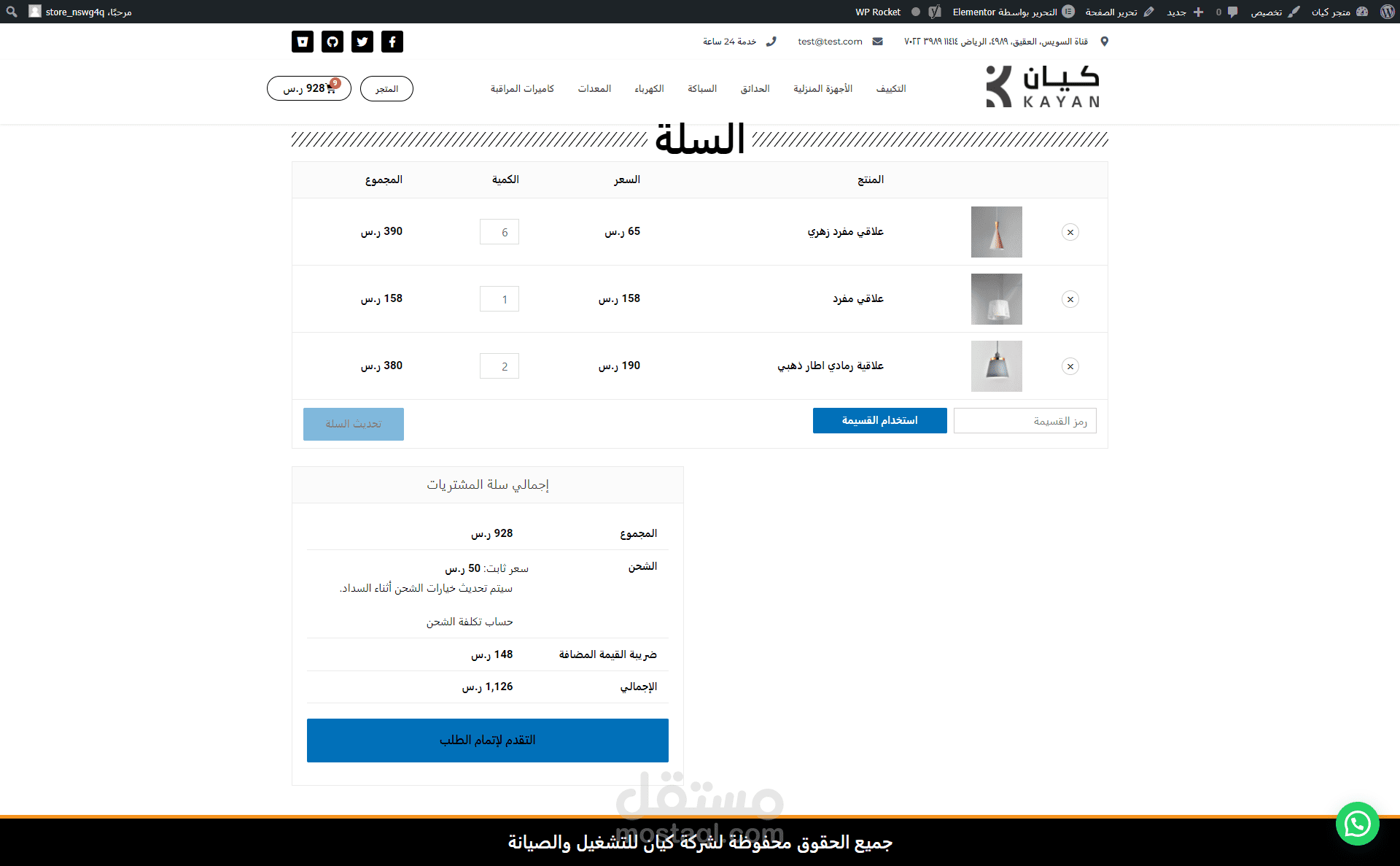The height and width of the screenshot is (866, 1400).
Task: Click the رمز القسيمة coupon field
Action: 1024,421
